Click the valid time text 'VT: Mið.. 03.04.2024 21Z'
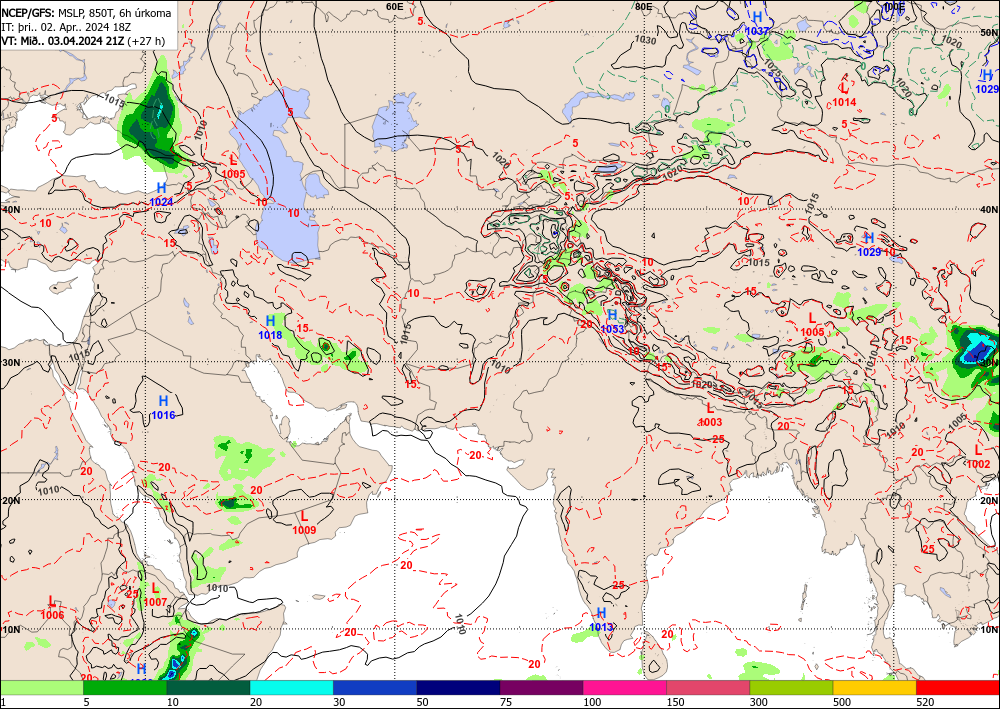The height and width of the screenshot is (709, 1000). pos(63,41)
